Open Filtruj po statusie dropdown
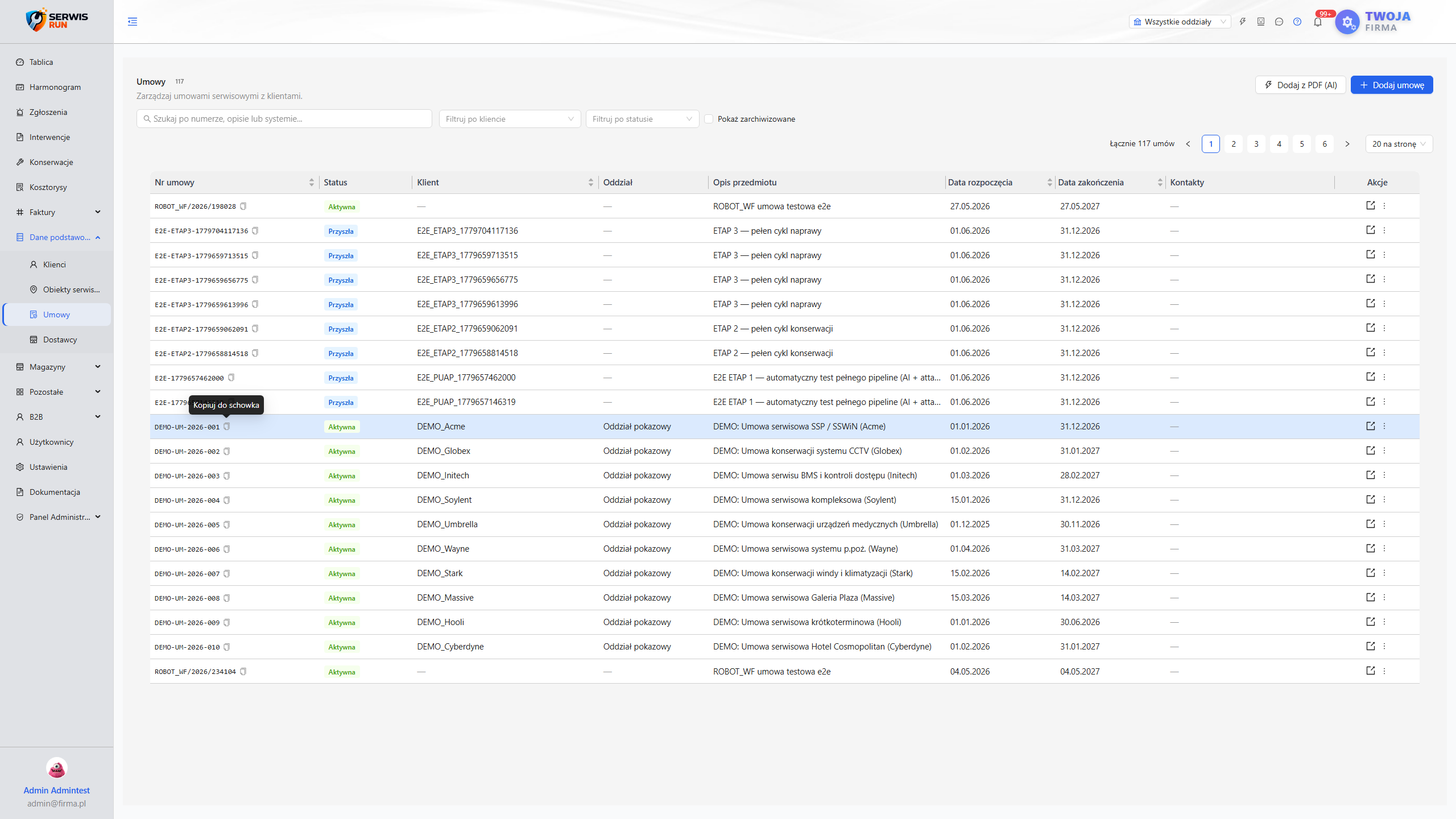The image size is (1456, 819). [642, 119]
